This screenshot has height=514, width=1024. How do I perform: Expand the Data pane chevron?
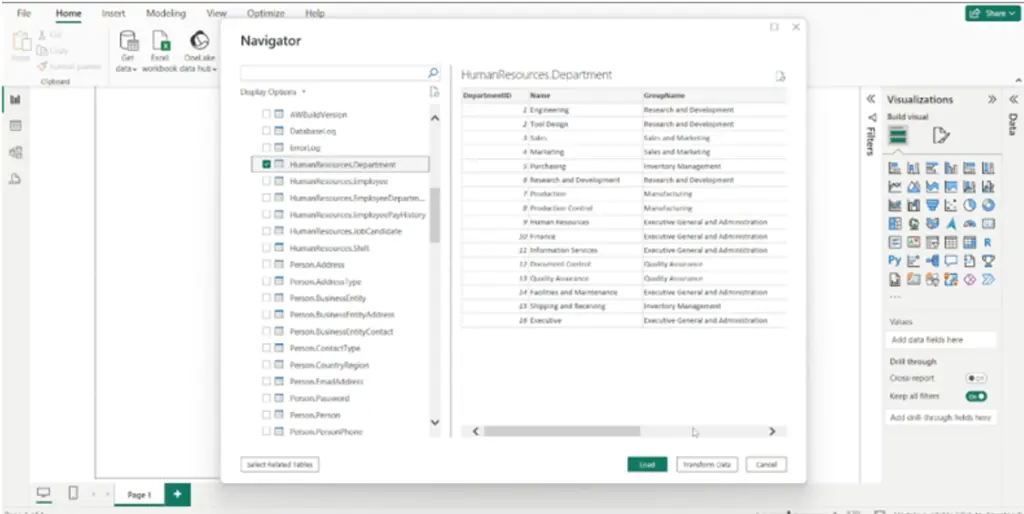(1014, 99)
